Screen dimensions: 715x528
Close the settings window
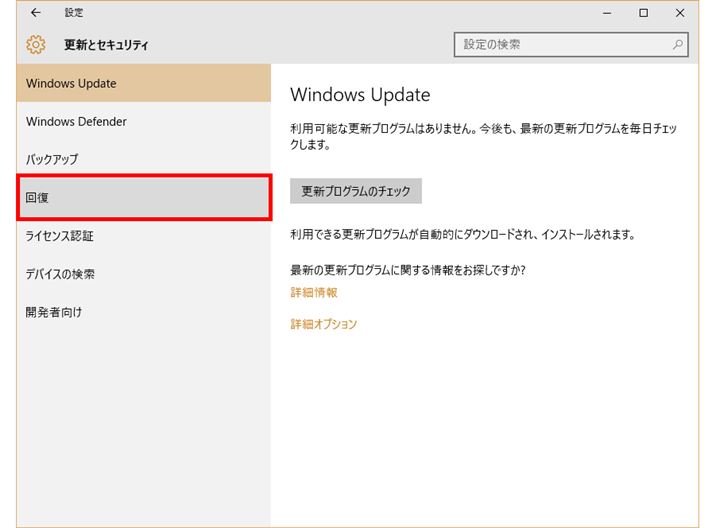click(680, 13)
